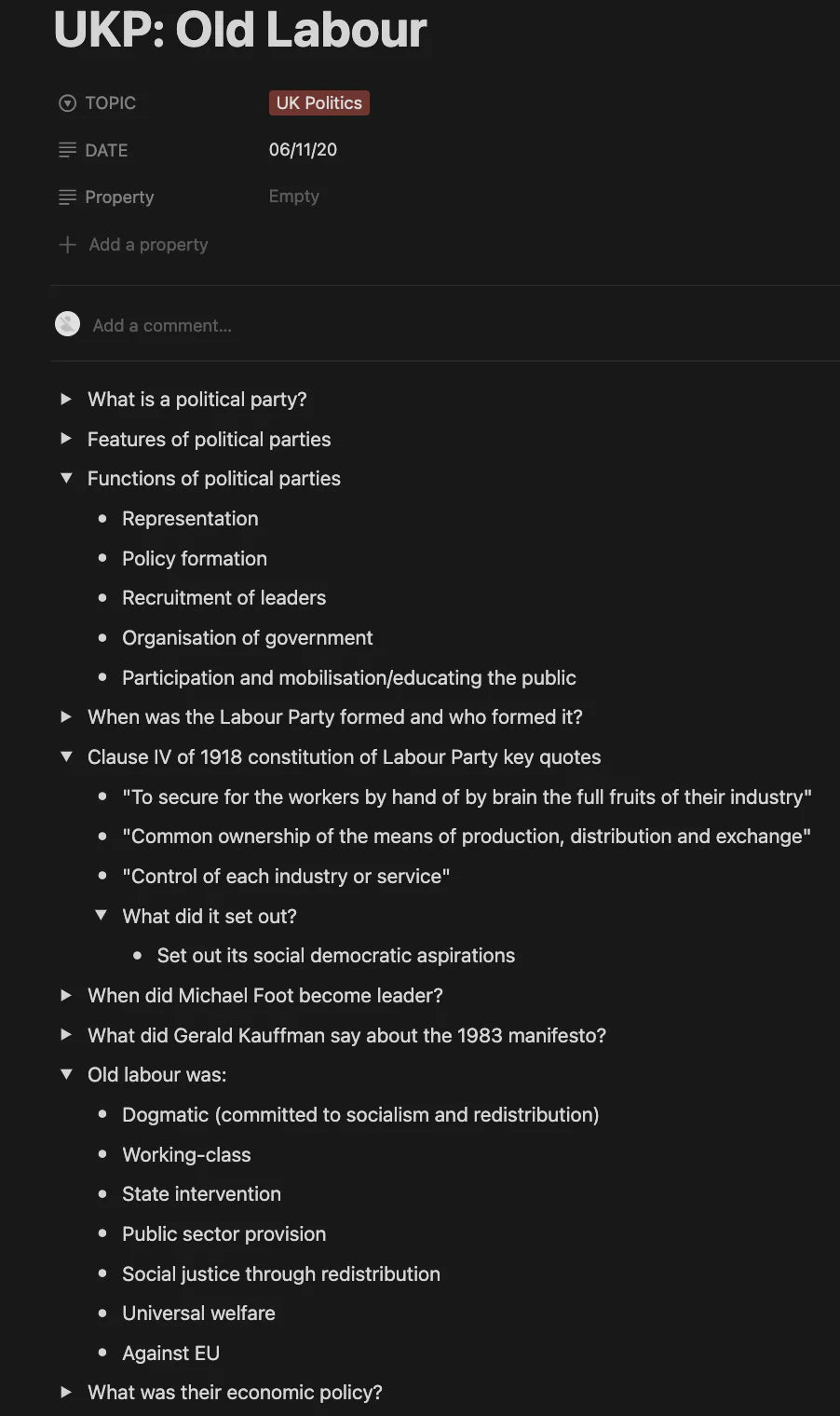Click the bullet beside Working-class
The height and width of the screenshot is (1416, 840).
[x=102, y=1154]
